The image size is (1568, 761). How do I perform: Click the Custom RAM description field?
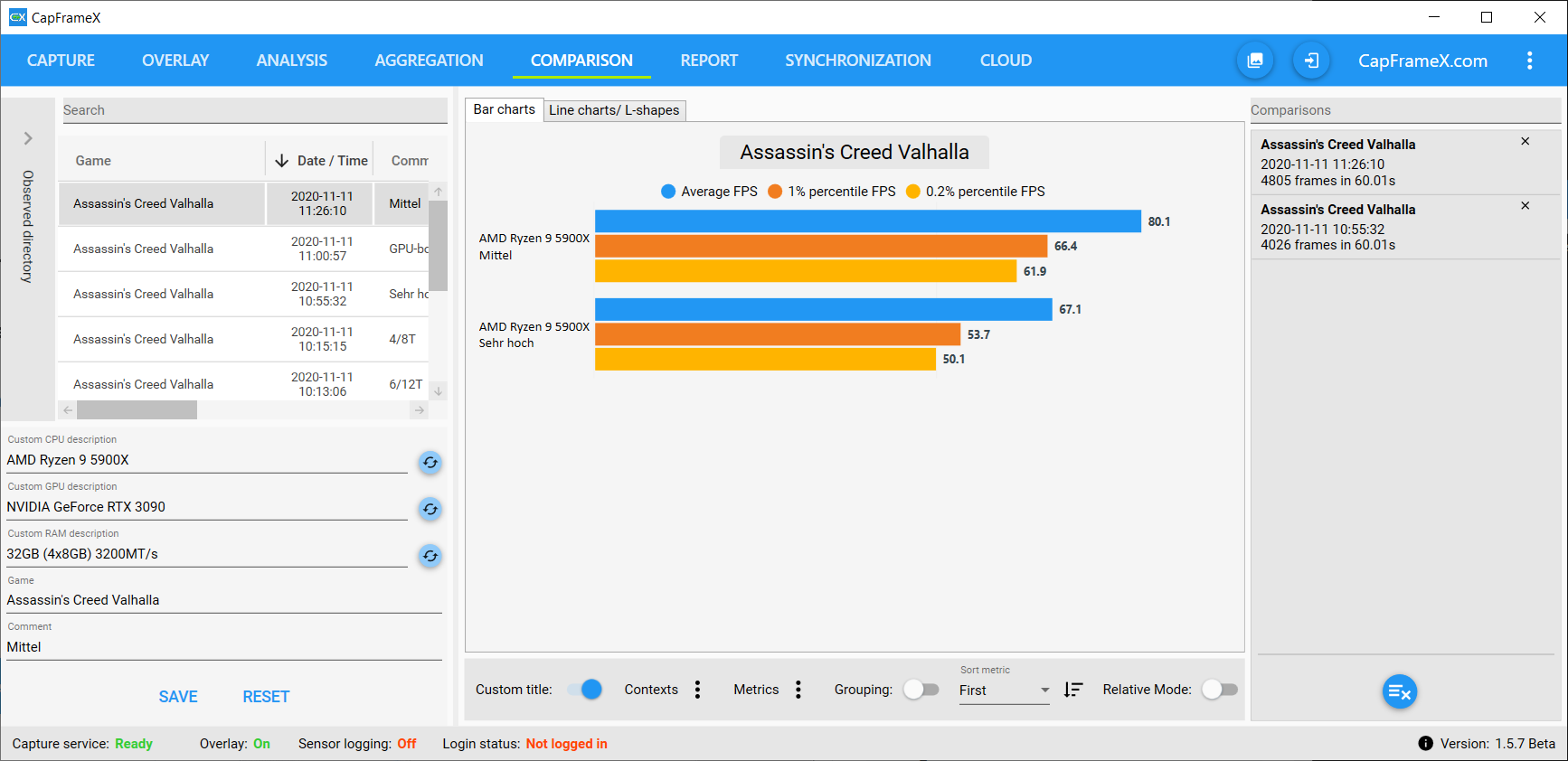207,554
